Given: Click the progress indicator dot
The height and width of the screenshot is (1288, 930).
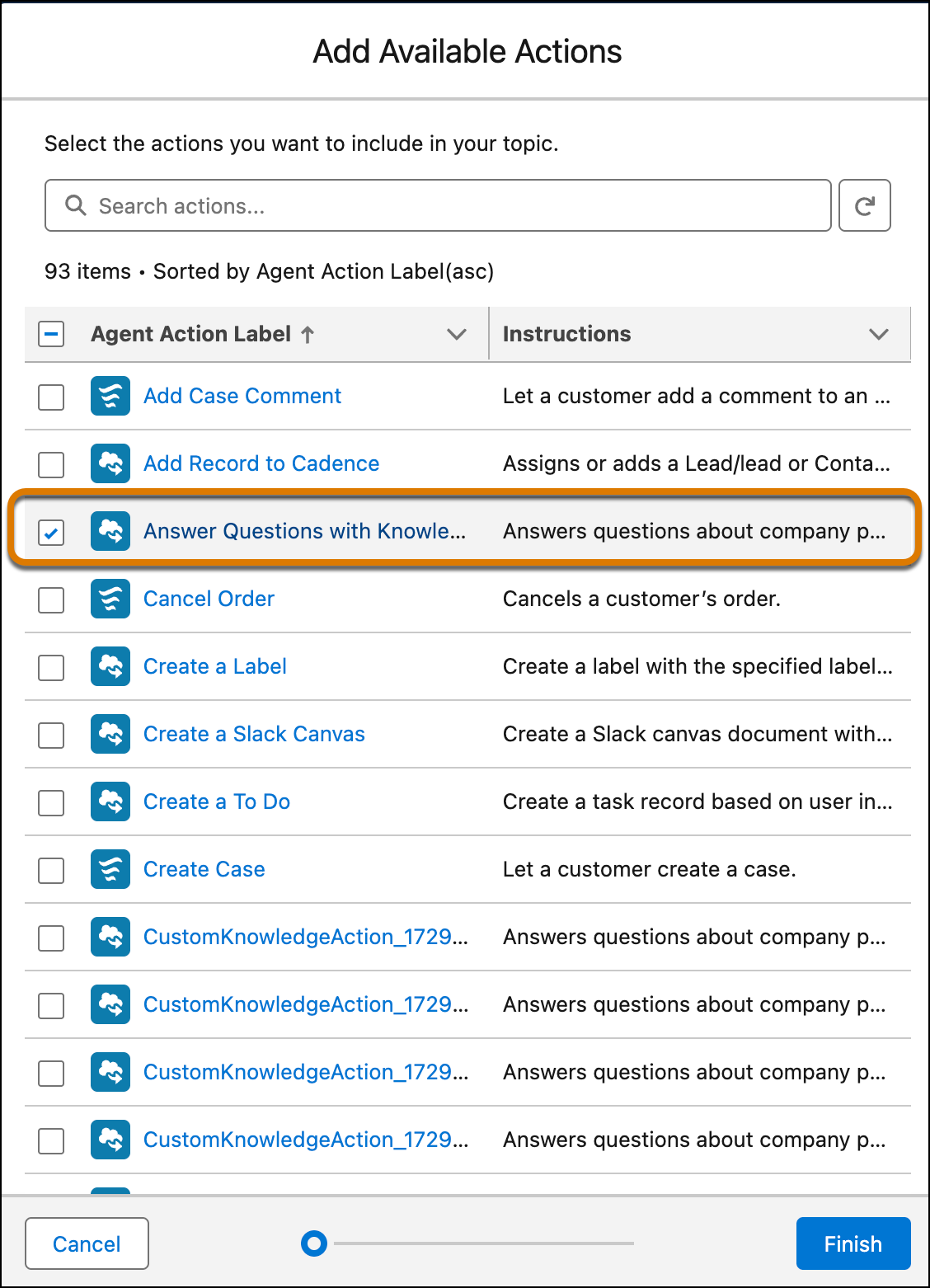Looking at the screenshot, I should coord(314,1243).
